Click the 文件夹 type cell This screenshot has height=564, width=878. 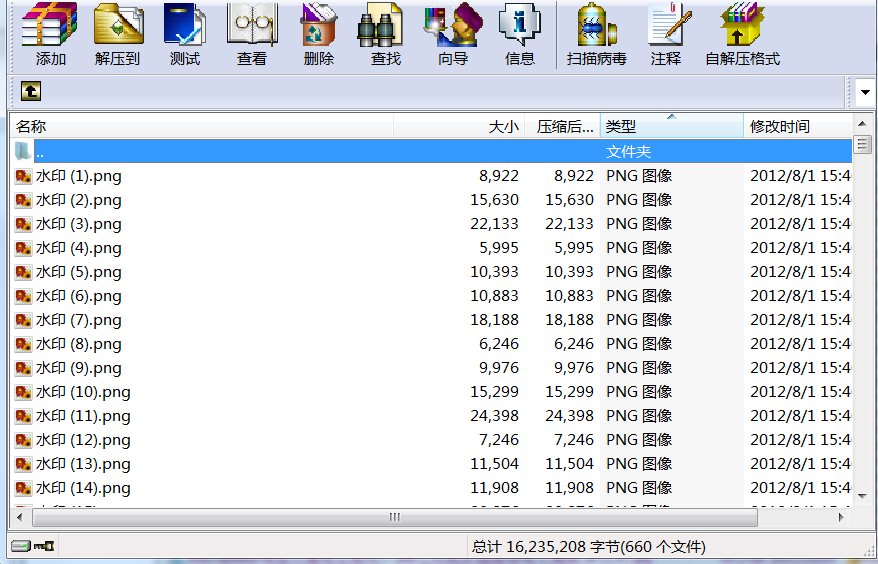pyautogui.click(x=628, y=152)
